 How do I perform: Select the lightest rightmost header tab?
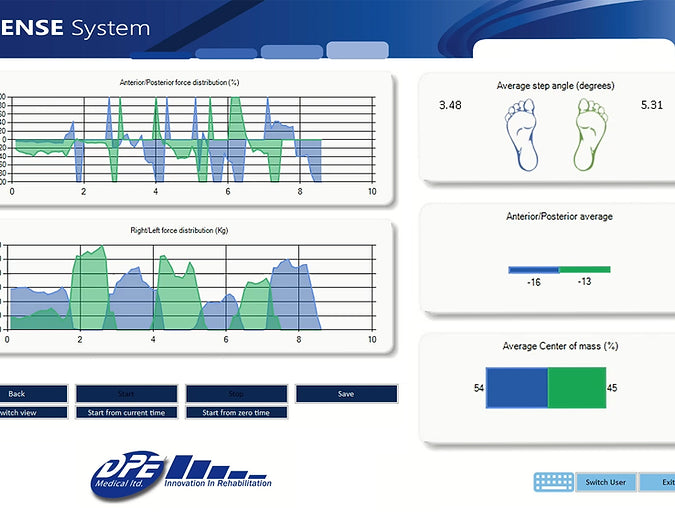(x=357, y=50)
